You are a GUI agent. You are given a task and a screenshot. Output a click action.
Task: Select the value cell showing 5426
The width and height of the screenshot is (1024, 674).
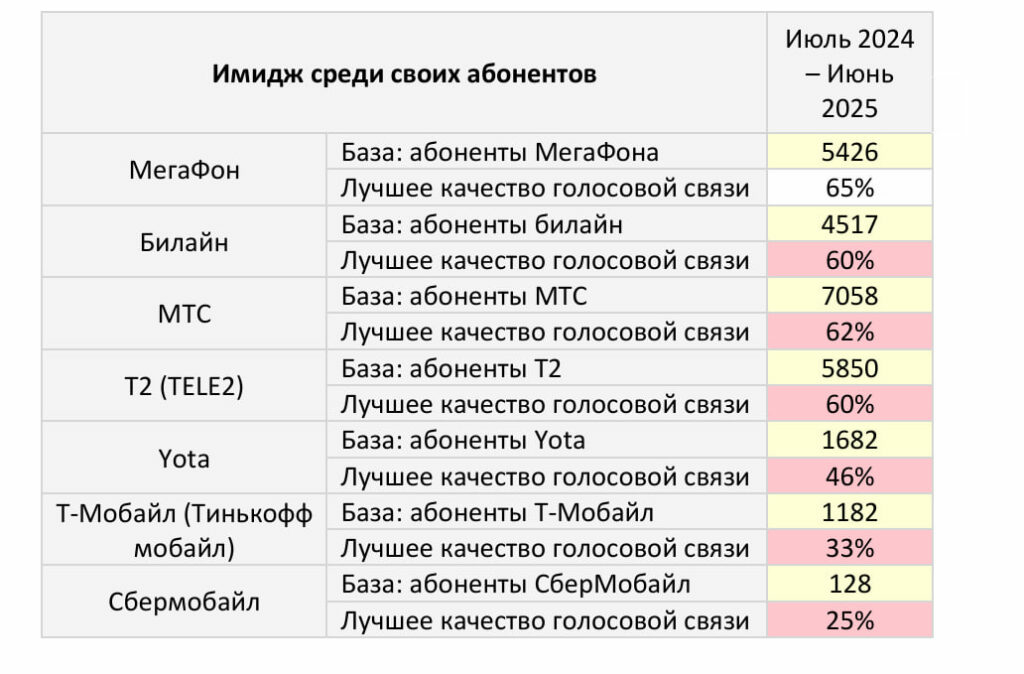click(849, 152)
